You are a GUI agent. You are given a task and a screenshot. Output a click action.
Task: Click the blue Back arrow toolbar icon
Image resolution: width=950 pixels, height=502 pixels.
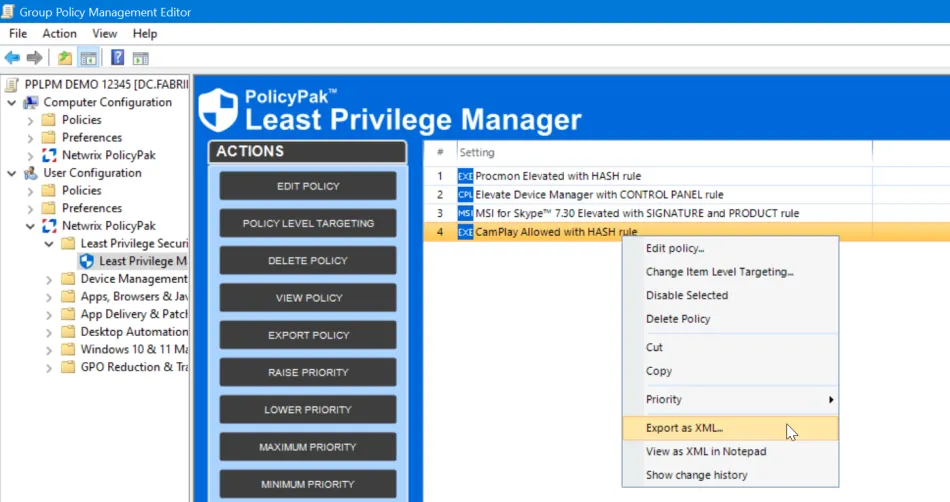click(12, 58)
